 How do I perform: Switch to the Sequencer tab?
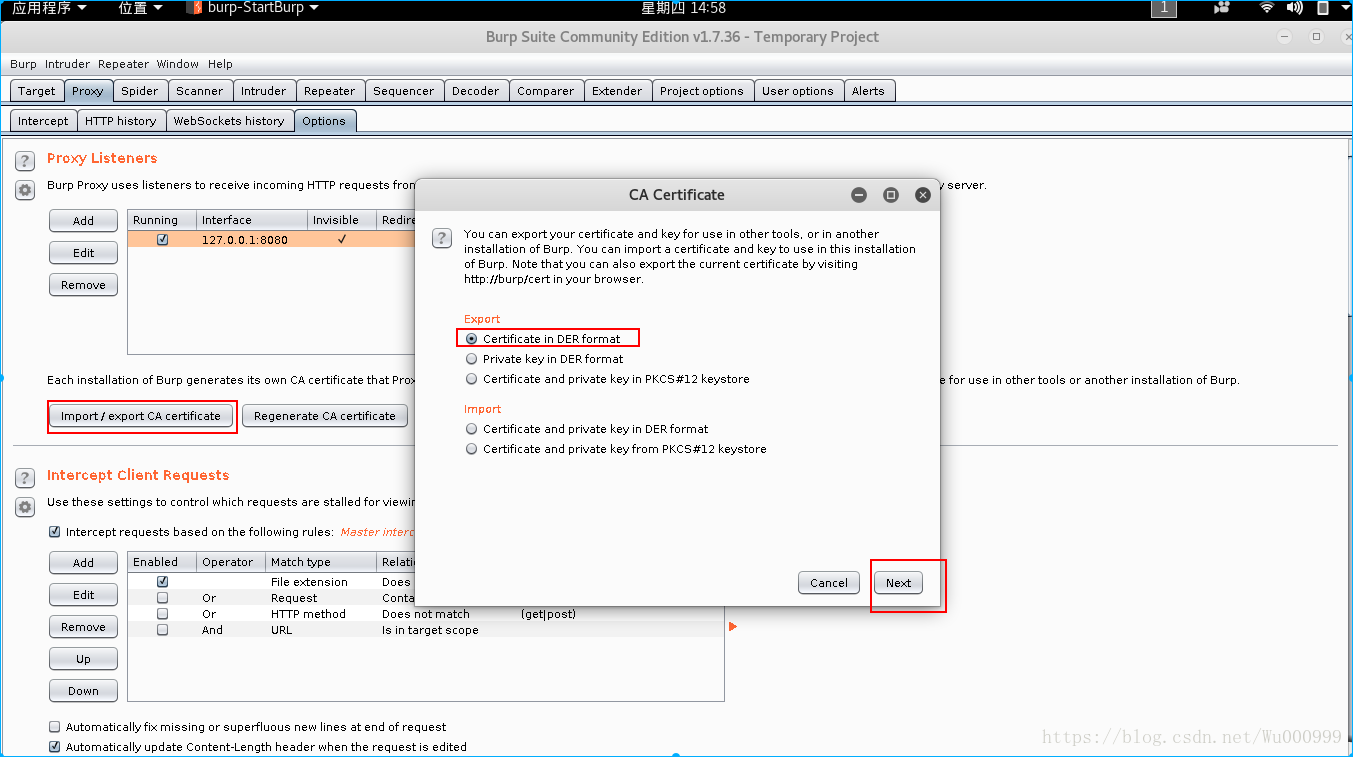[x=404, y=91]
